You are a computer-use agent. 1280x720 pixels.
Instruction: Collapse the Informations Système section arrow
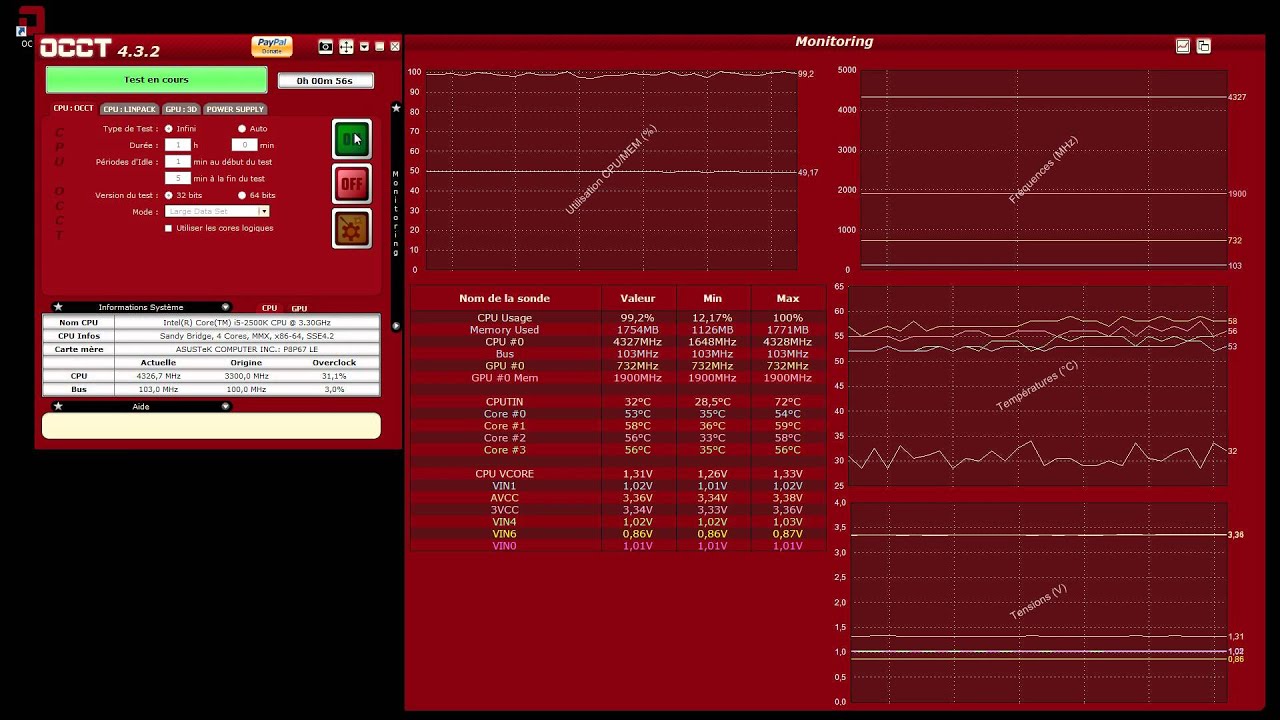(225, 307)
